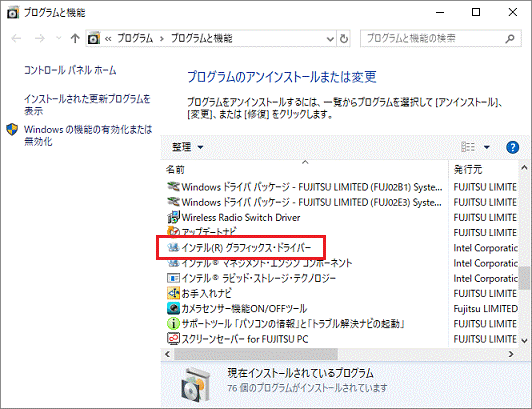Click スクリーンセーバー for FUJITSU PC icon
Viewport: 532px width, 409px height.
173,339
